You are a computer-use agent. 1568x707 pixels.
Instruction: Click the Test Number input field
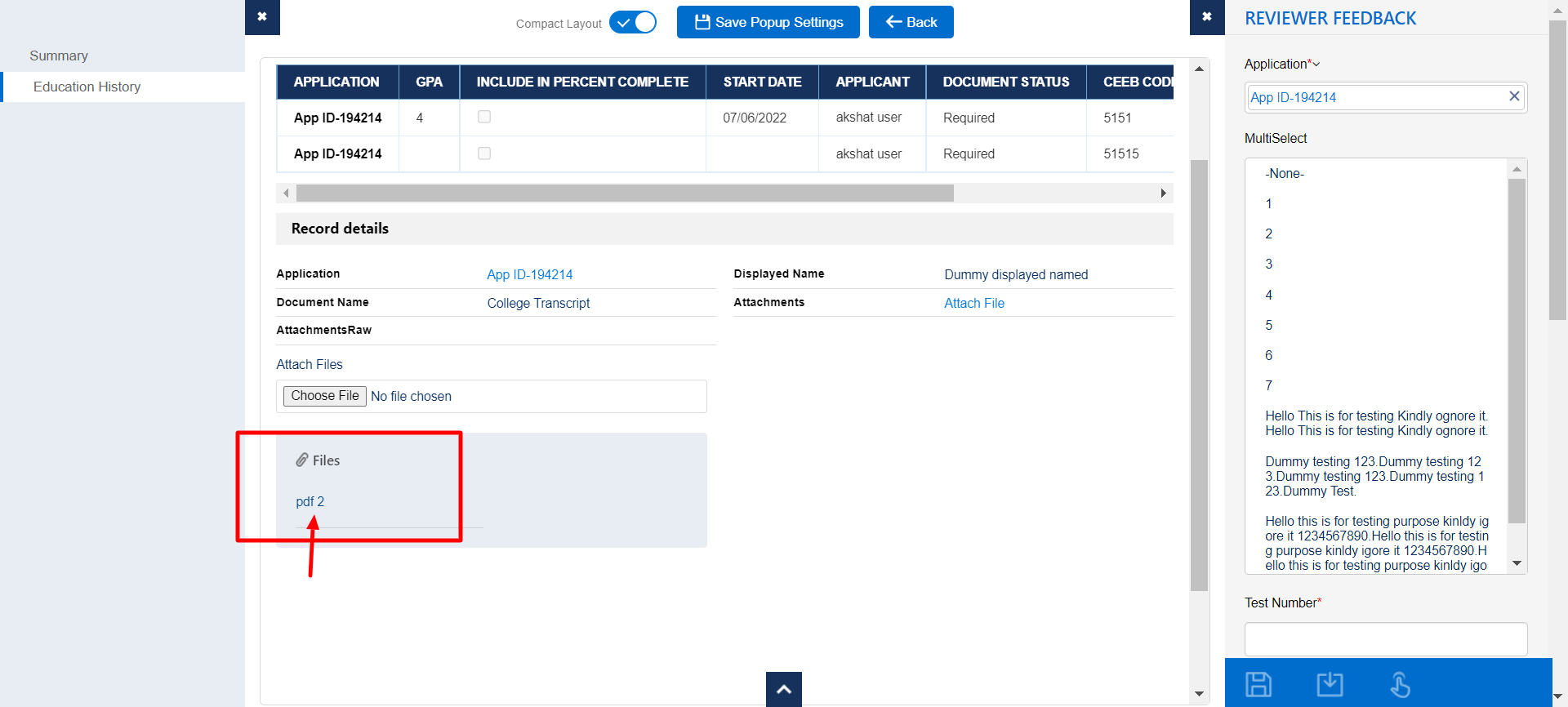1385,638
